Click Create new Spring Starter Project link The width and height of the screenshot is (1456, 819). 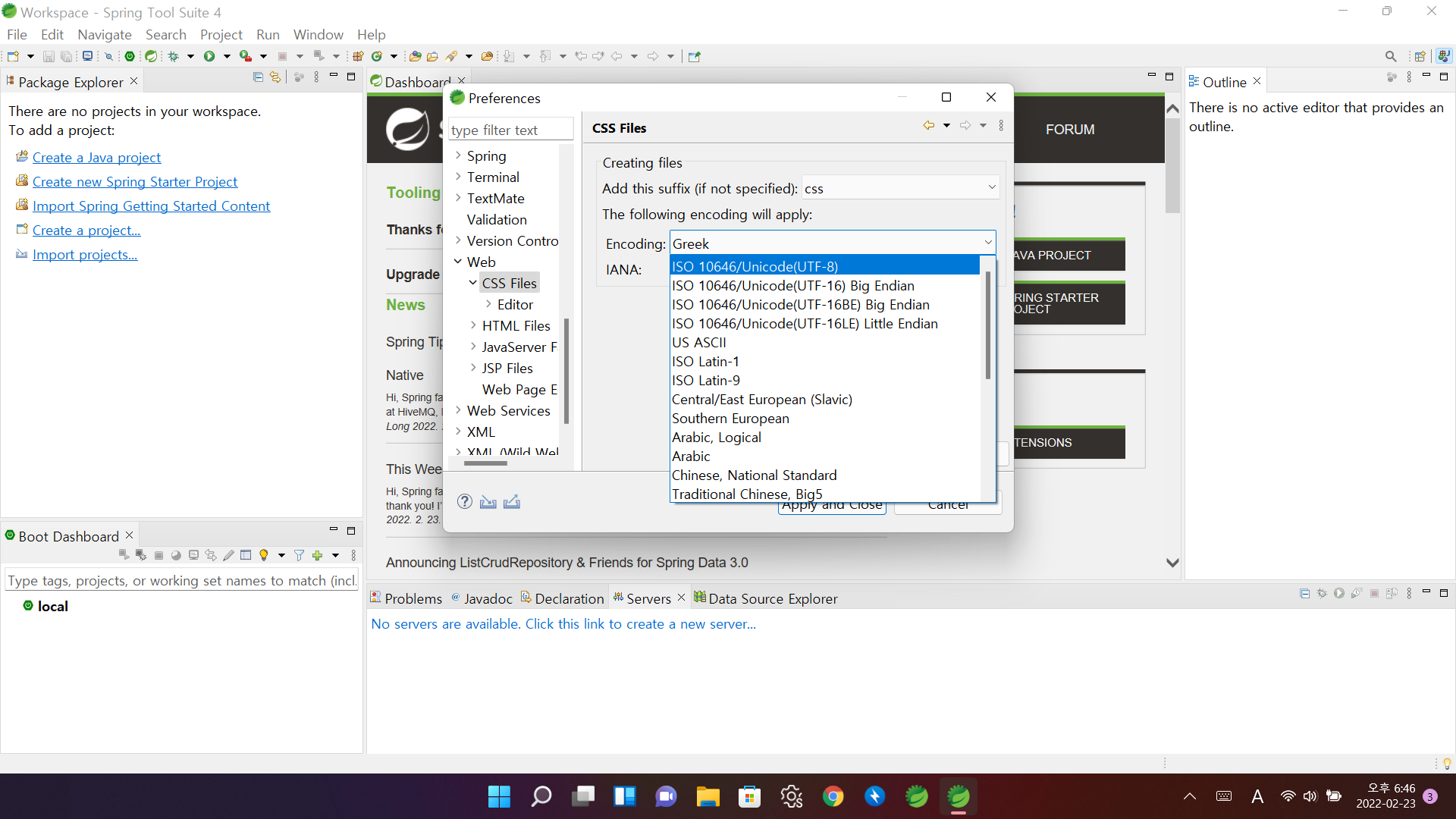(x=135, y=182)
